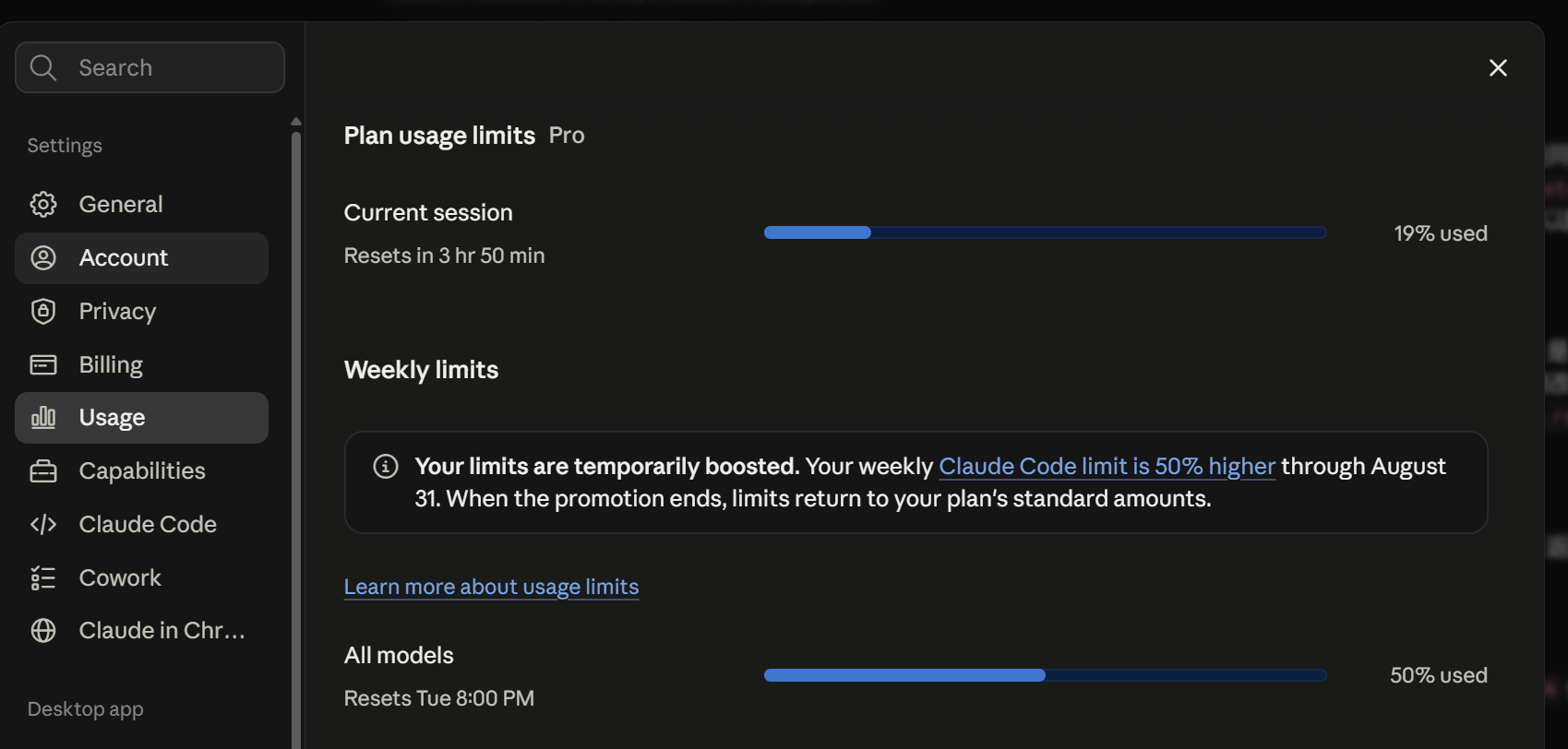
Task: Switch to the Cowork settings section
Action: click(x=141, y=577)
